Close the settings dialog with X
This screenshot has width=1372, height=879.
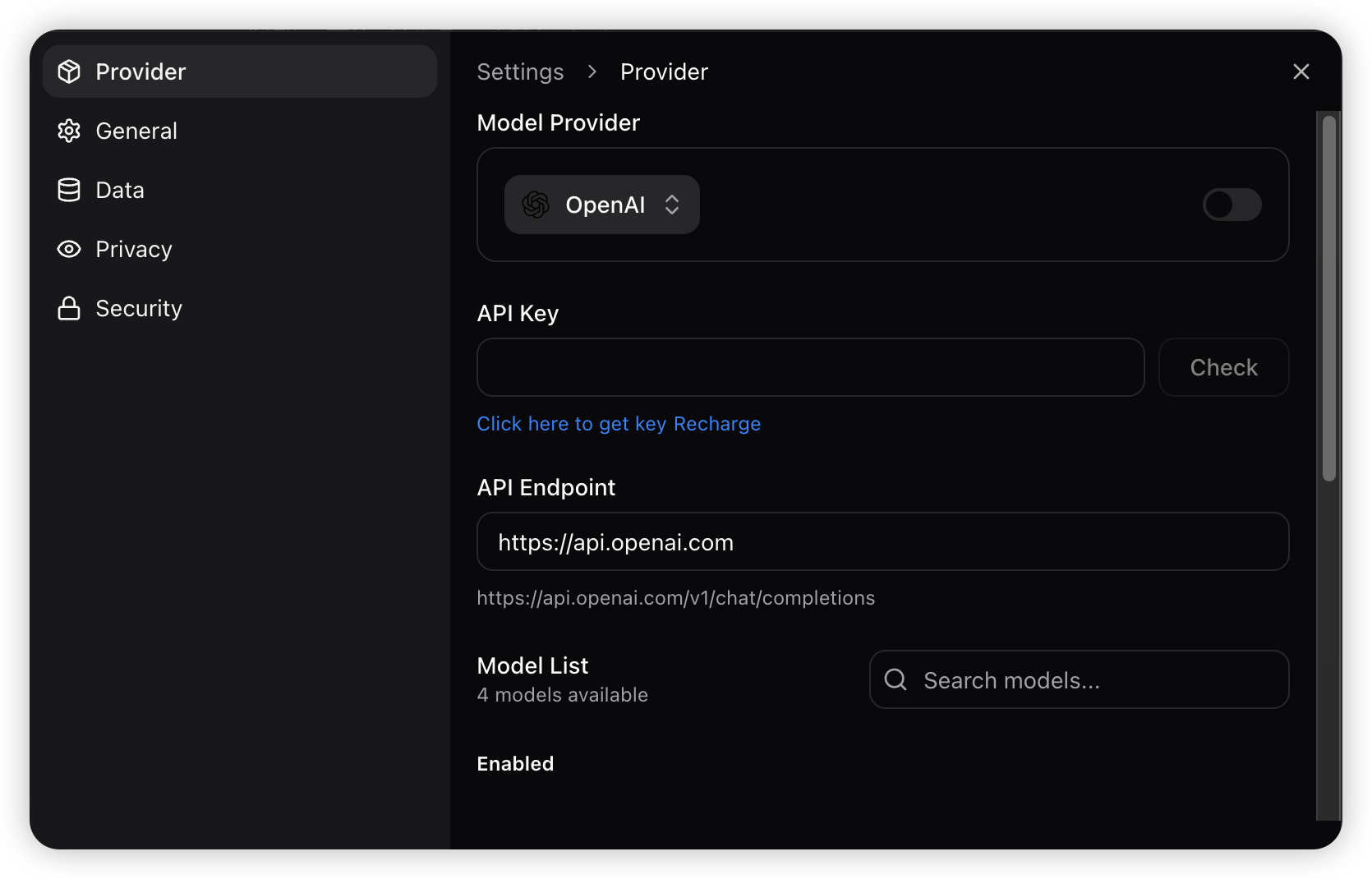1301,71
